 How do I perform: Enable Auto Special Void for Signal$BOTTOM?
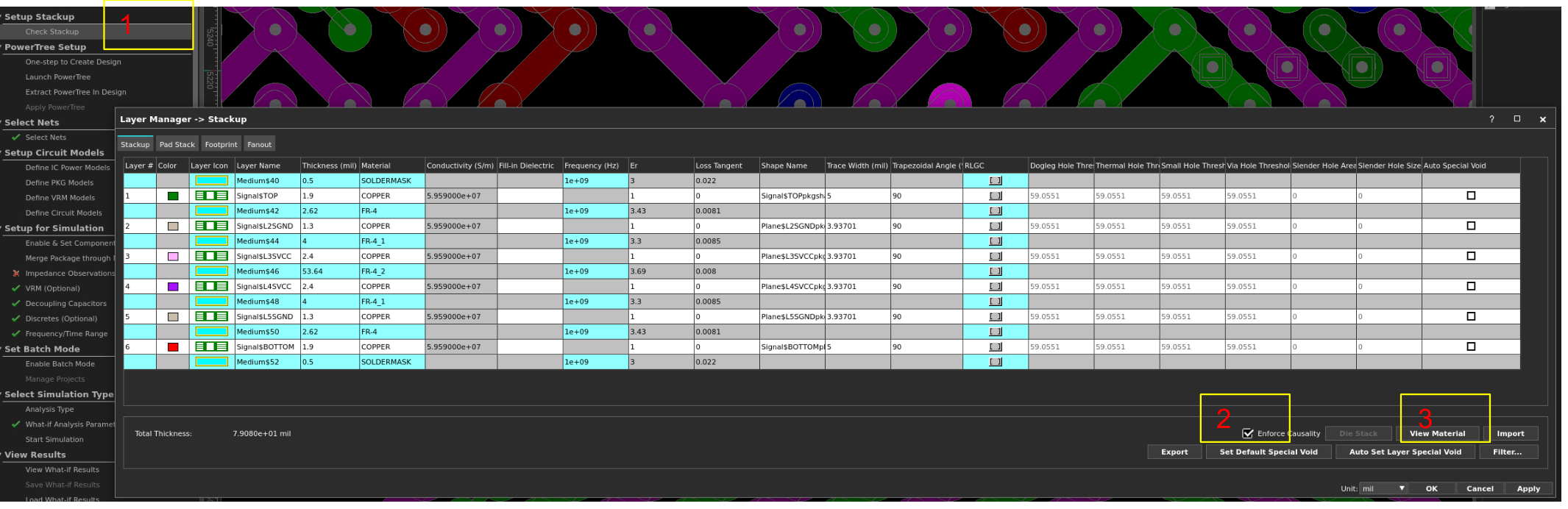1471,346
